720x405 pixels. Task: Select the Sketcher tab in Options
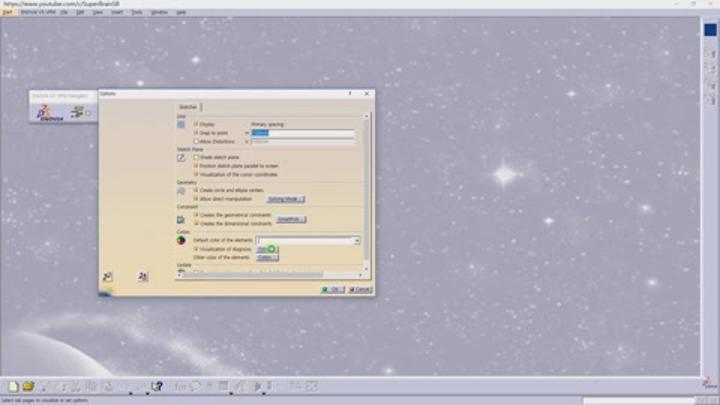click(x=188, y=107)
